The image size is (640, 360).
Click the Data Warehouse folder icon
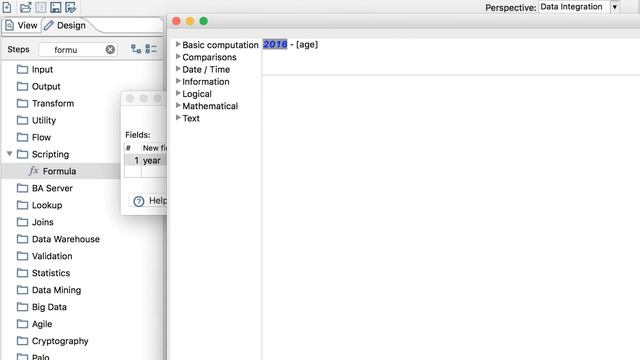pos(22,239)
